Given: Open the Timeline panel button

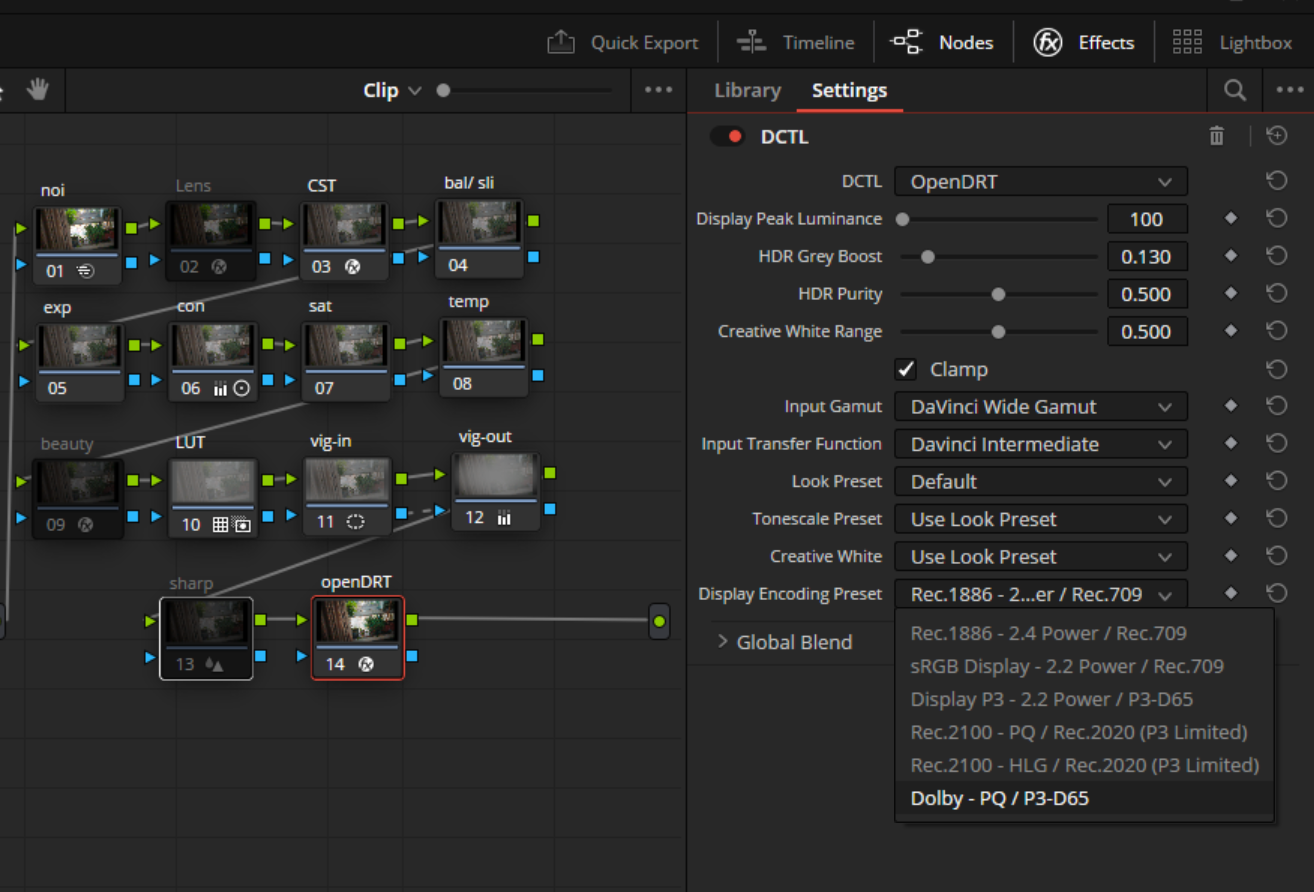Looking at the screenshot, I should coord(796,43).
